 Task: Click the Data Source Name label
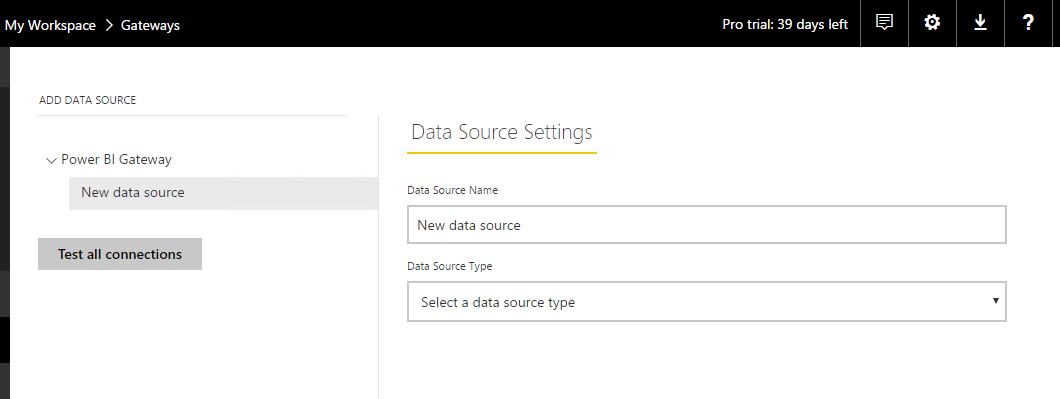[x=452, y=191]
